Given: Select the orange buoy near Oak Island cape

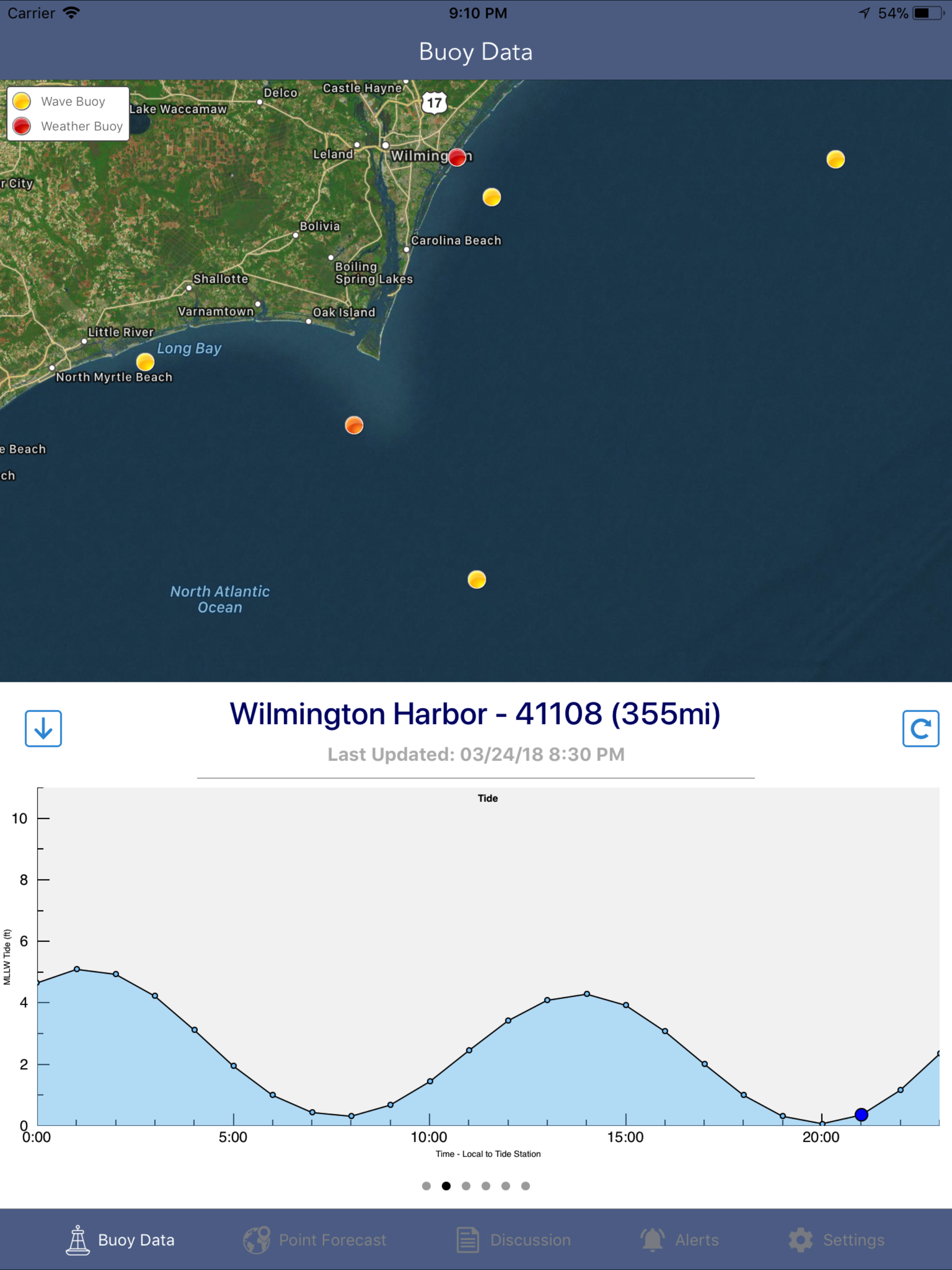Looking at the screenshot, I should (x=354, y=425).
